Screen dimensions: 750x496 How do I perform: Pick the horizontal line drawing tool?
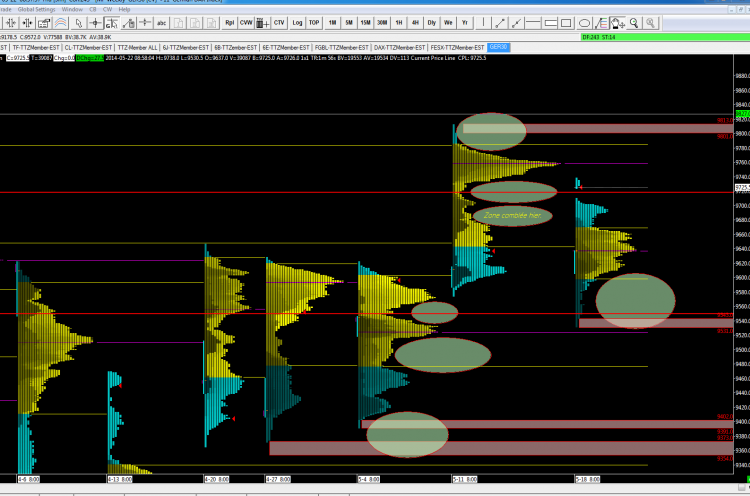(x=533, y=23)
